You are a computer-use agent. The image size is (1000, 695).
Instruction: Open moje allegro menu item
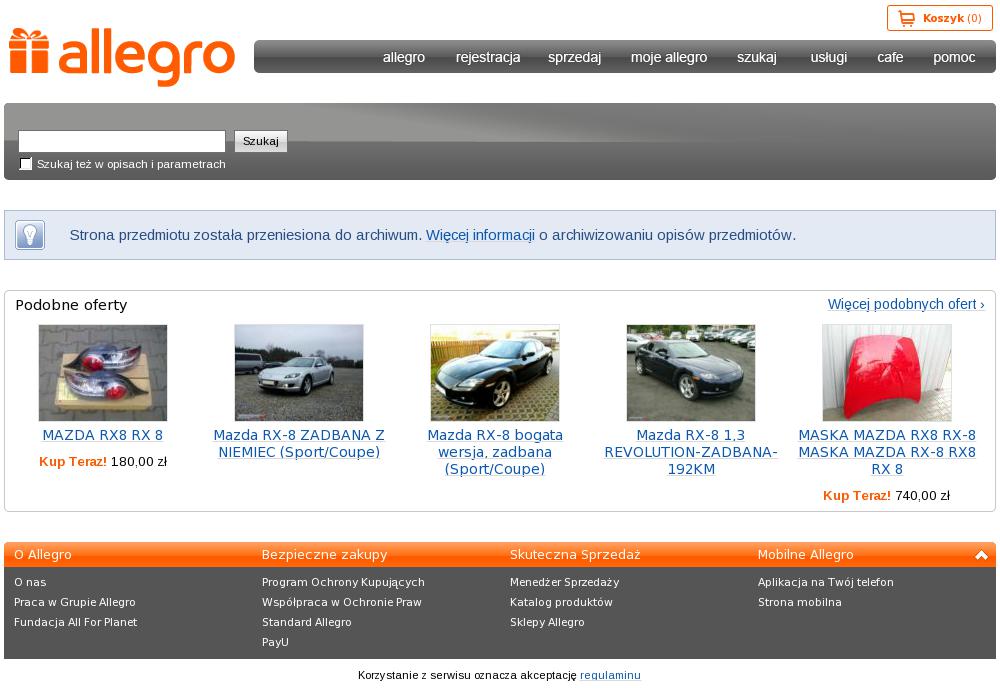point(669,57)
